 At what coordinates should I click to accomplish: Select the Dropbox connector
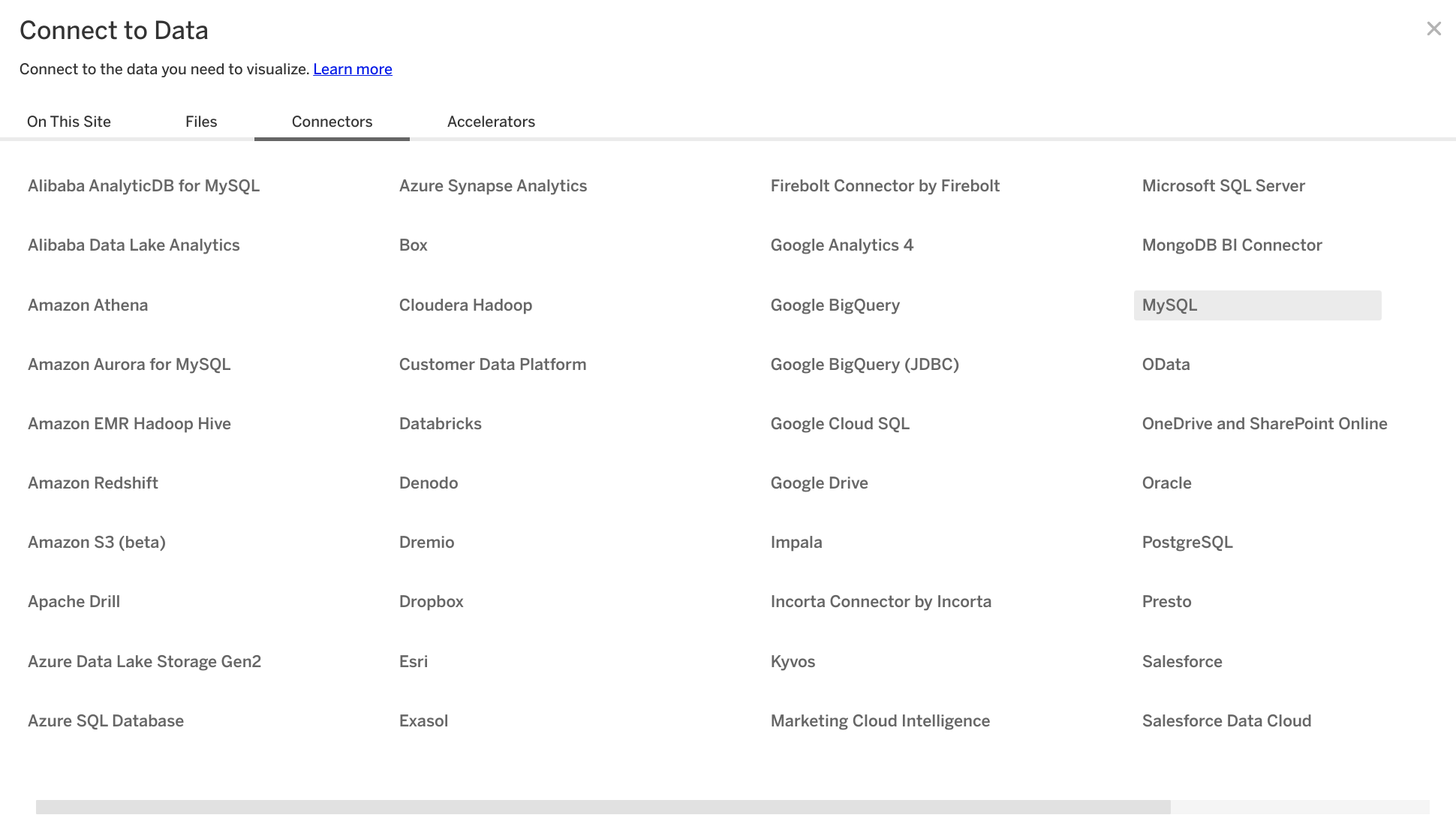click(431, 601)
